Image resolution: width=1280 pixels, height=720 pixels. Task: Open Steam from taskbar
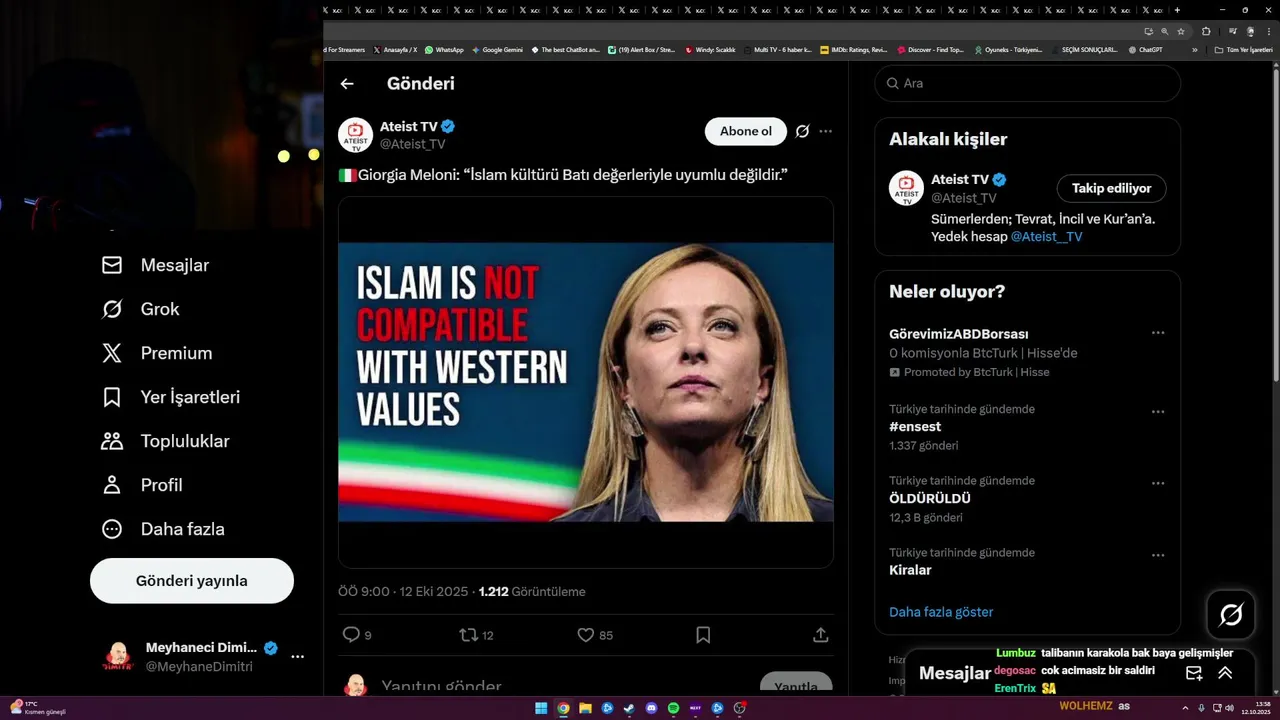(629, 708)
